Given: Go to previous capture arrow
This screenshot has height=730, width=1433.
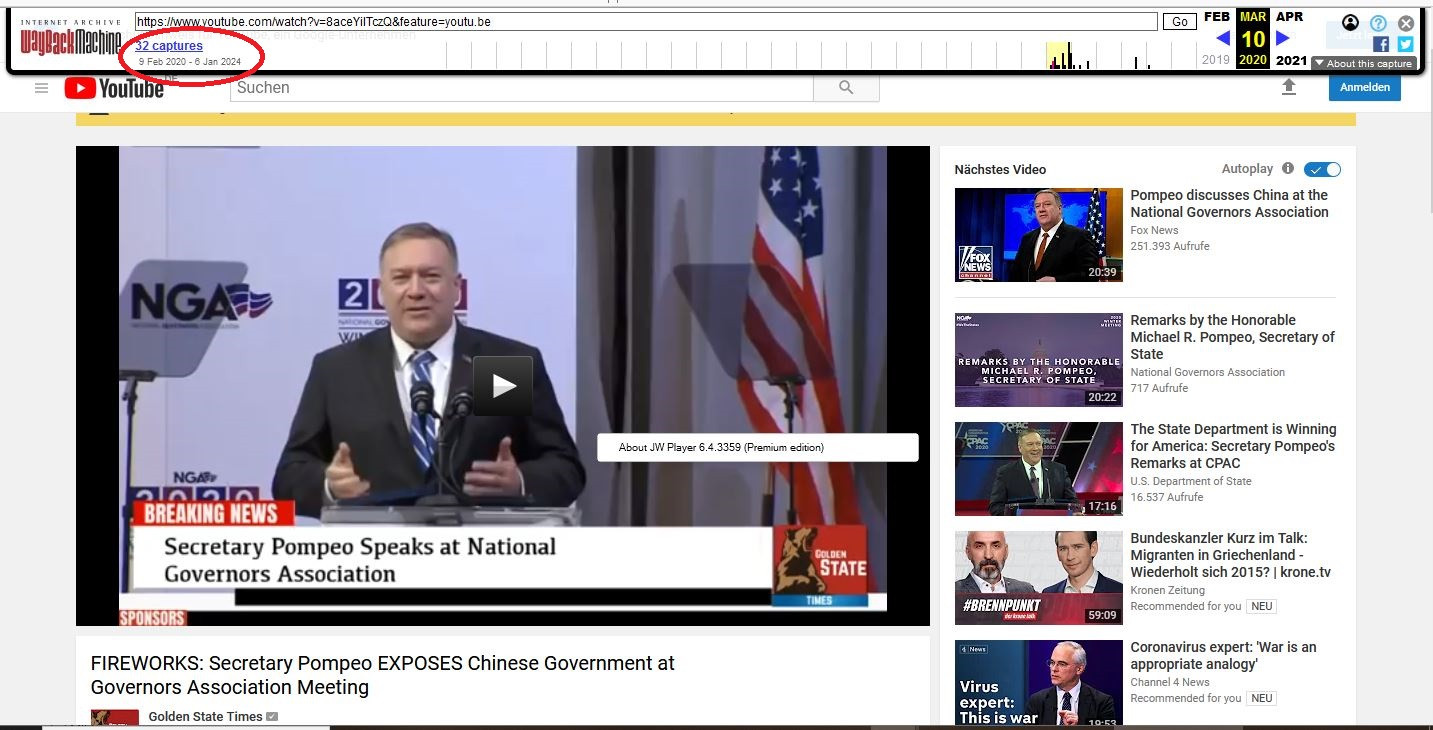Looking at the screenshot, I should [x=1222, y=39].
